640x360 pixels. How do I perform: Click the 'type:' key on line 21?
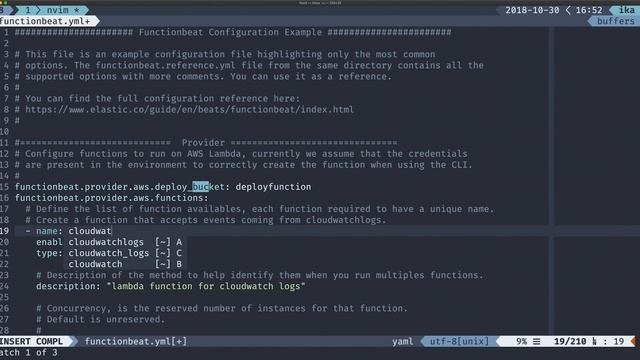click(49, 253)
